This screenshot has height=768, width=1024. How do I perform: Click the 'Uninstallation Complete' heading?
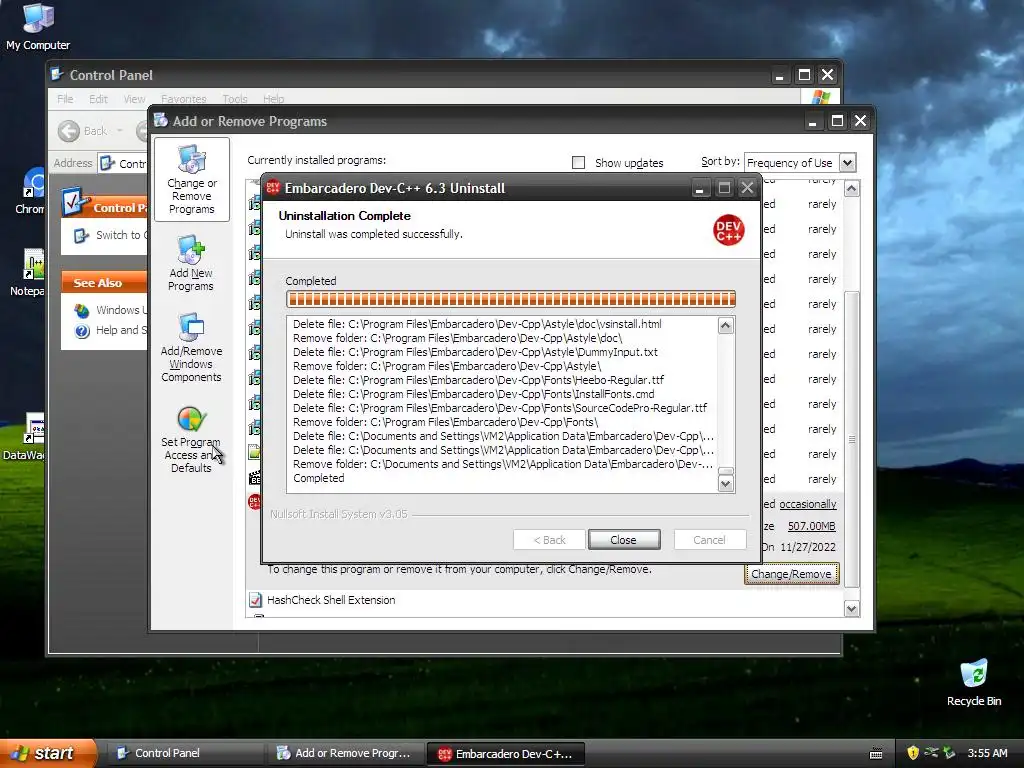point(345,216)
